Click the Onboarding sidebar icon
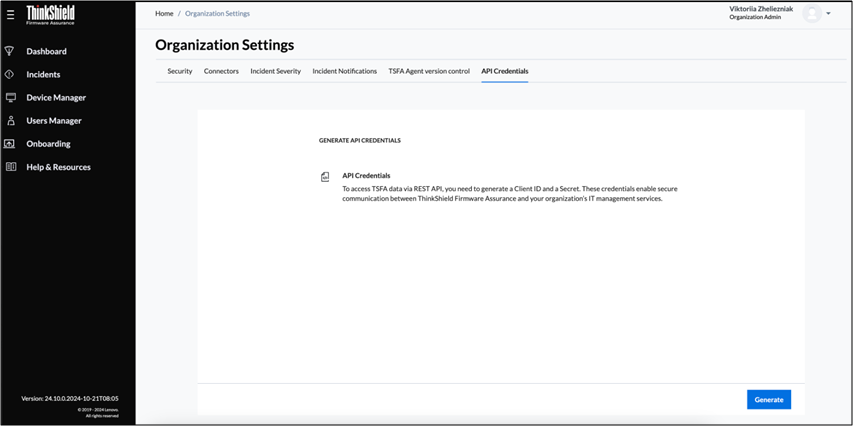Viewport: 853px width, 426px height. click(x=10, y=144)
